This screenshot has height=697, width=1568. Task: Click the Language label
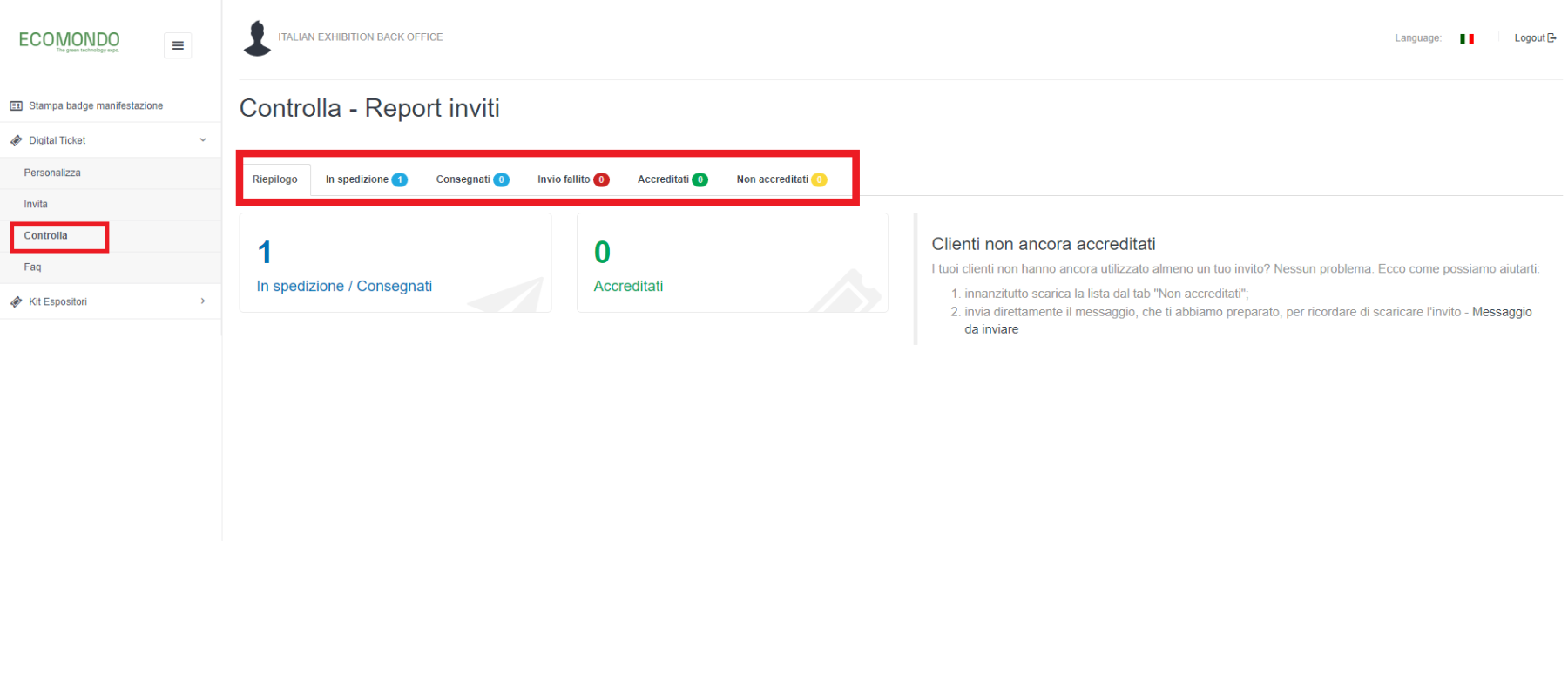(x=1417, y=38)
